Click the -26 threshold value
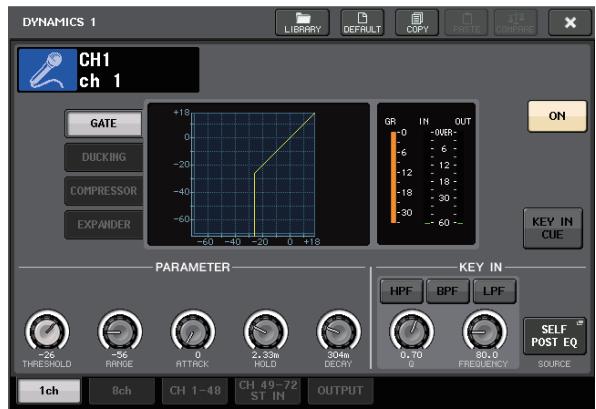This screenshot has width=596, height=409. (x=47, y=355)
